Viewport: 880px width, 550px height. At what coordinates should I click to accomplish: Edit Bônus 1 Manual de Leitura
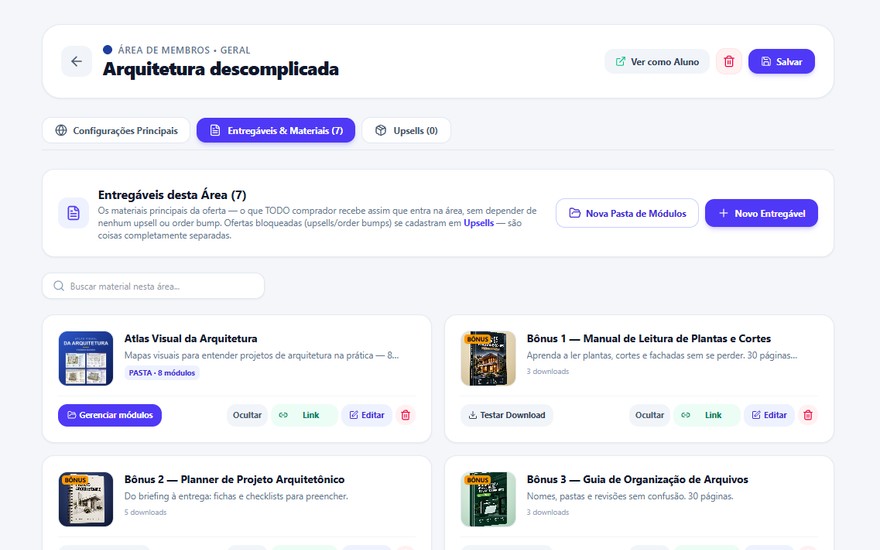coord(769,415)
